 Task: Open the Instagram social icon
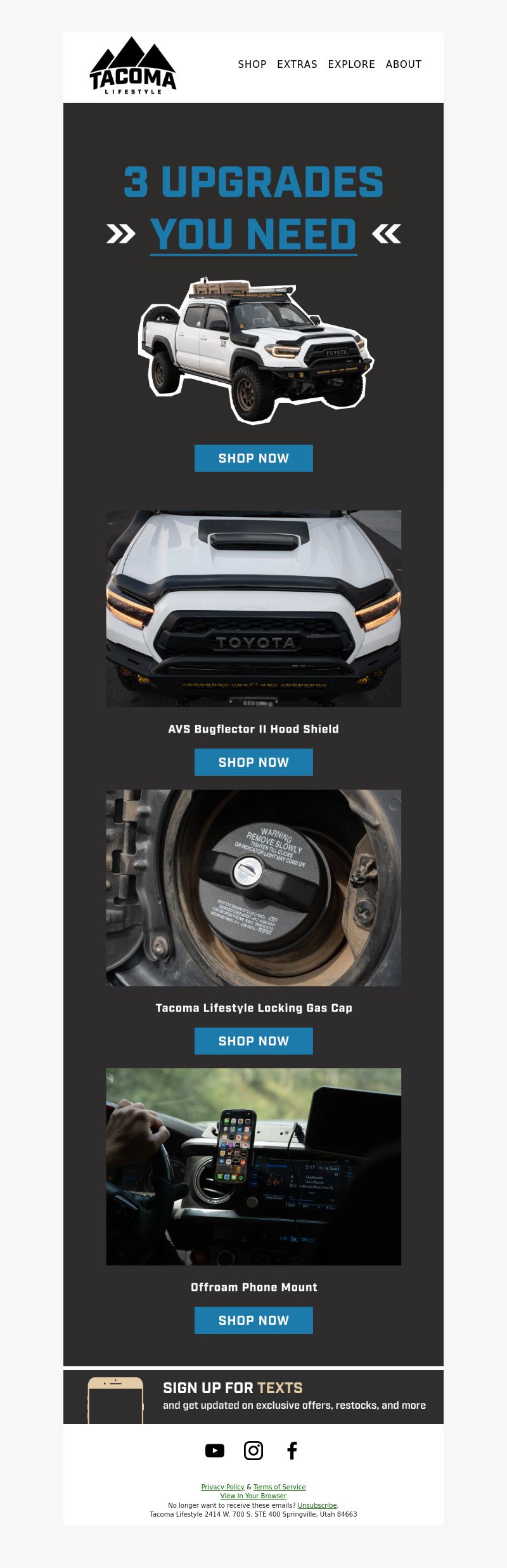(253, 1450)
